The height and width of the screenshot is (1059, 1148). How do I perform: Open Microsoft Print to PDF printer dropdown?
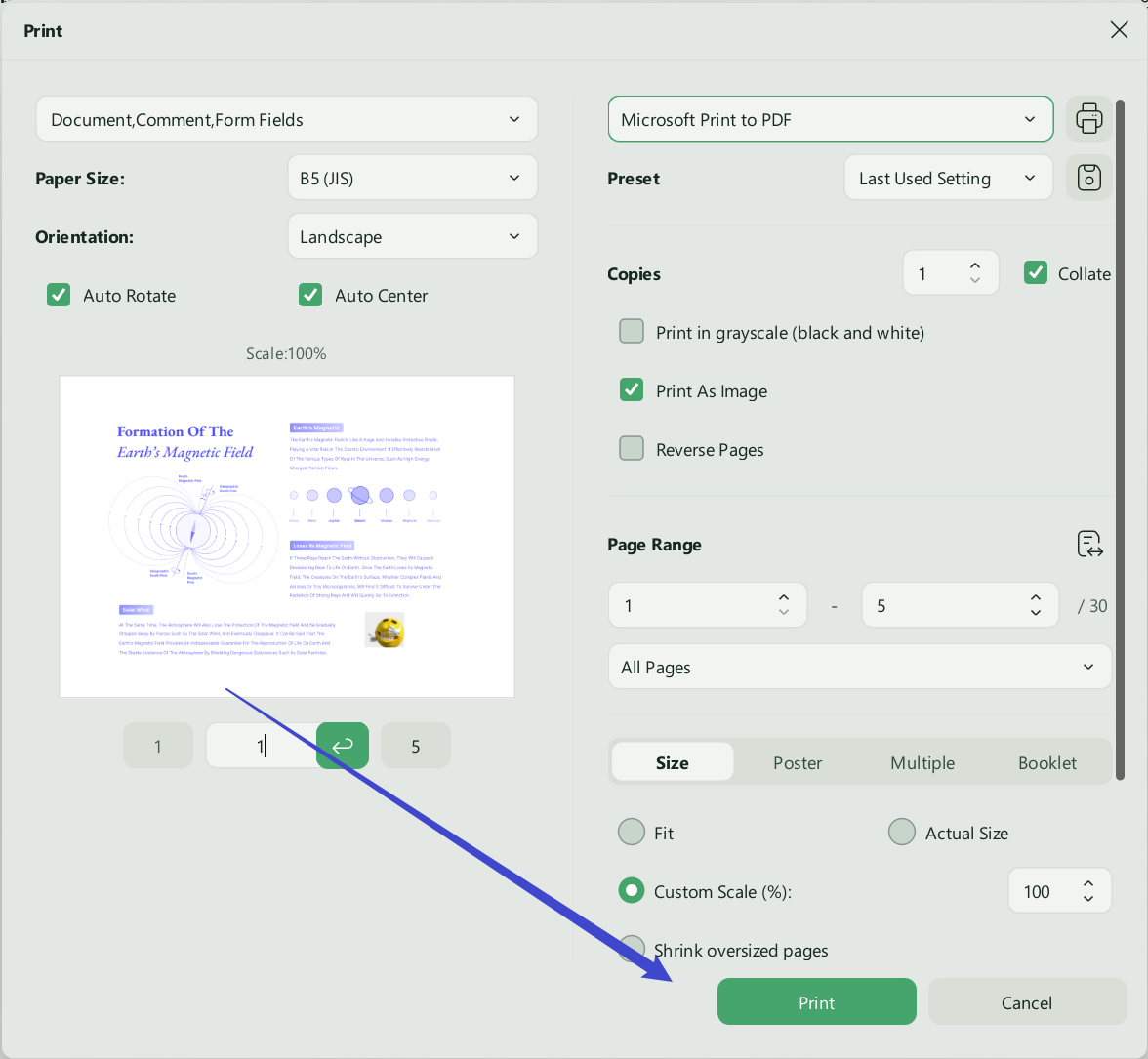tap(830, 119)
